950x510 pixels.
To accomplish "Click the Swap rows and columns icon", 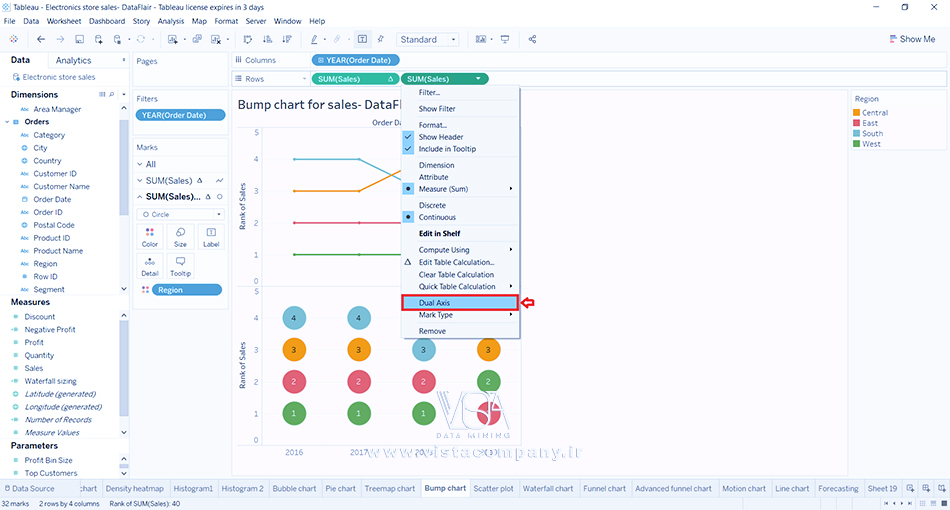I will [x=247, y=39].
